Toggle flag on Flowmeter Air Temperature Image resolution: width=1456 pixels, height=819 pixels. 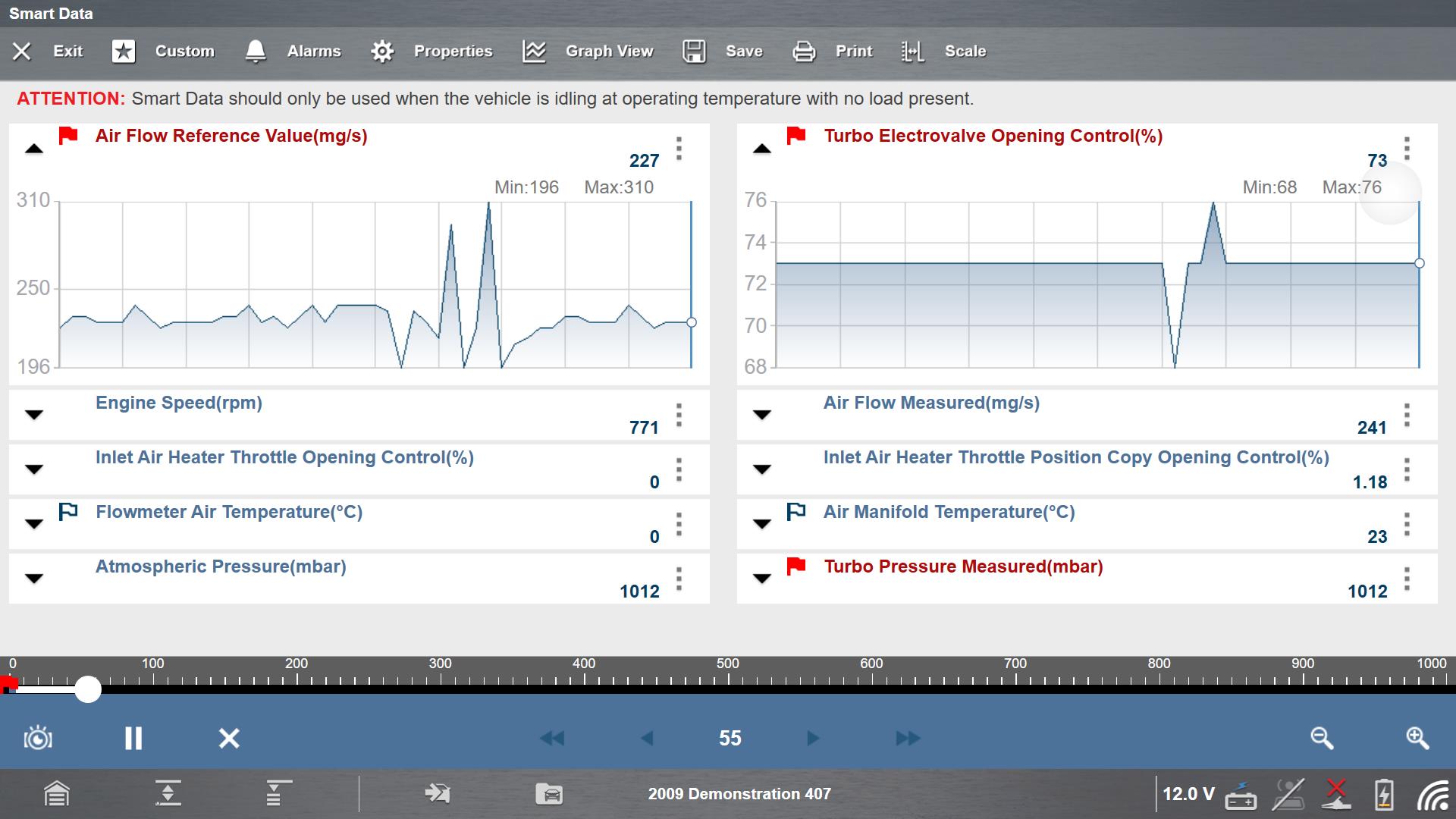(68, 512)
